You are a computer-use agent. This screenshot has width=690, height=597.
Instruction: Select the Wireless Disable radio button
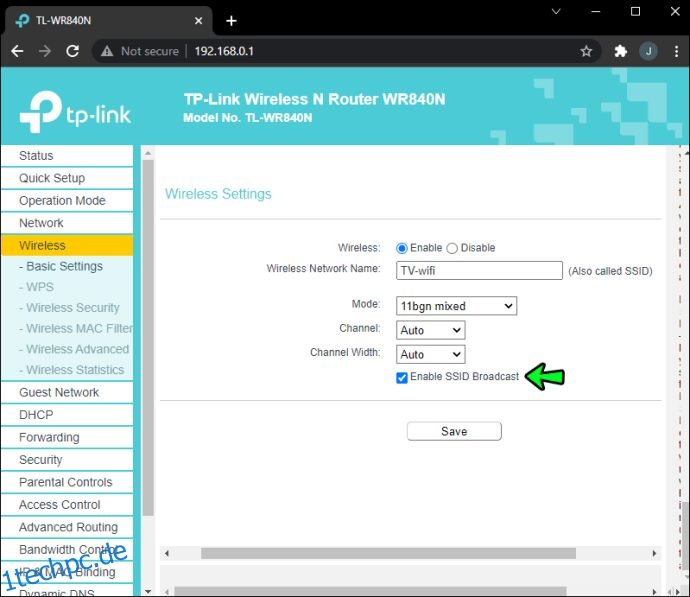pos(452,248)
